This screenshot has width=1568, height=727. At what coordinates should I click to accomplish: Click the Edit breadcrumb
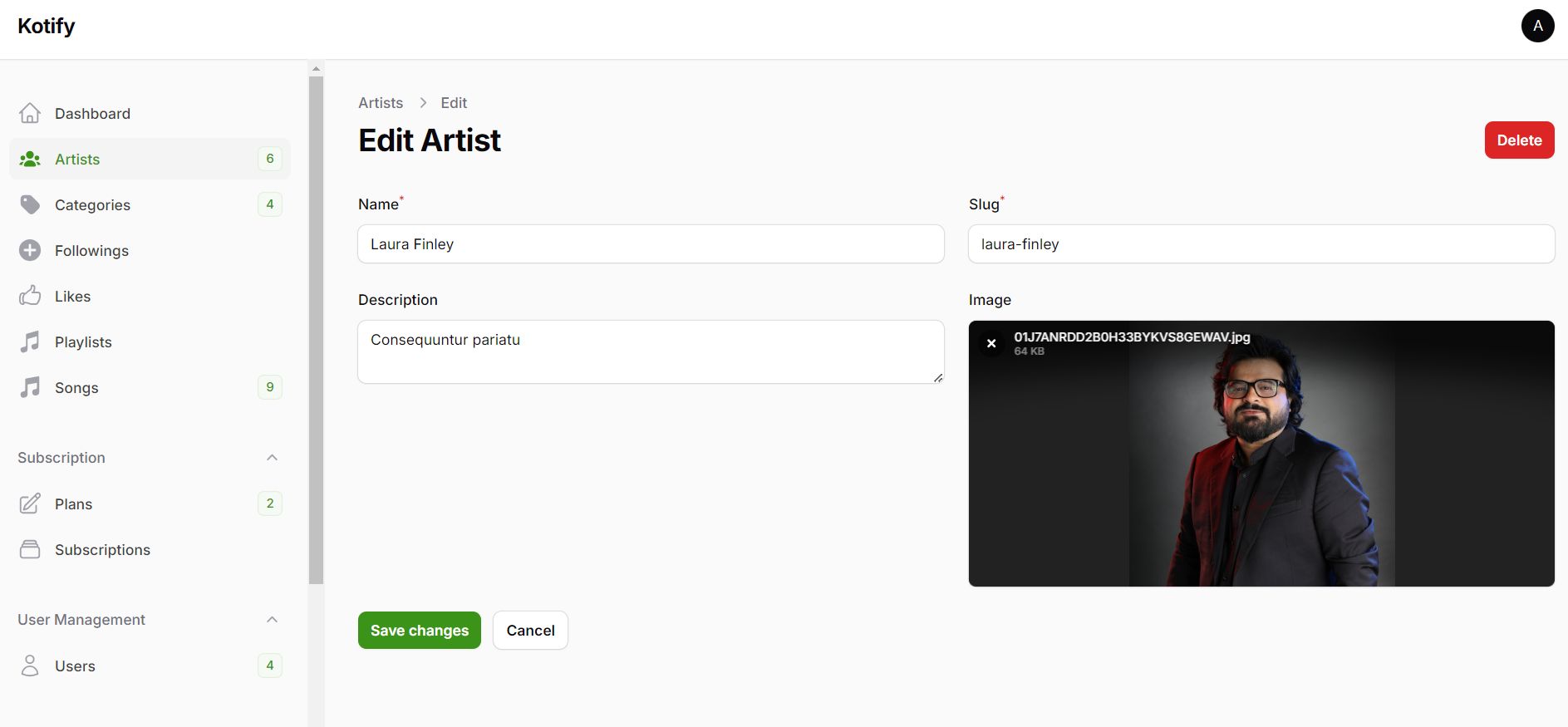454,103
